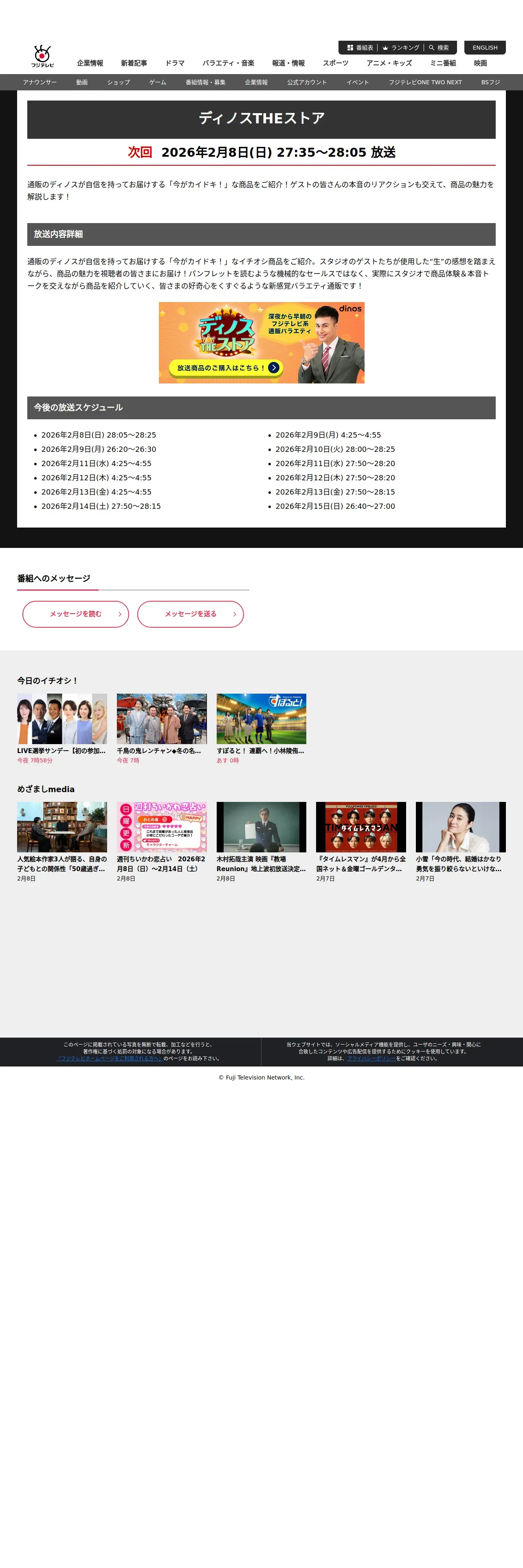Click schedule entry 2026年2月9日(月) 26:20～26:30

click(x=99, y=449)
